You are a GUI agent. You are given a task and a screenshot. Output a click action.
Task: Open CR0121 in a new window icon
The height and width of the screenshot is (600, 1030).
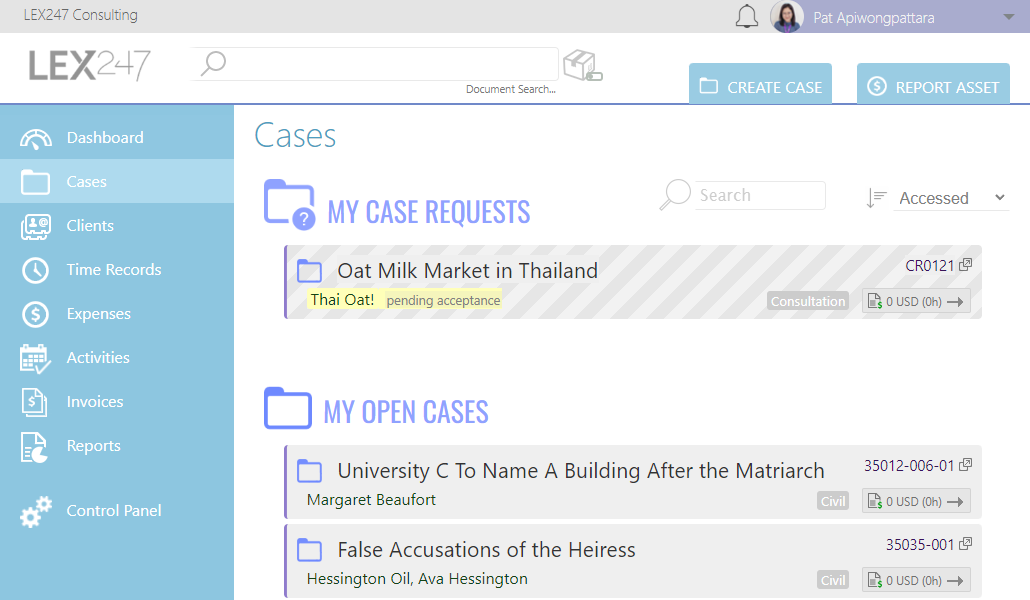pyautogui.click(x=965, y=265)
